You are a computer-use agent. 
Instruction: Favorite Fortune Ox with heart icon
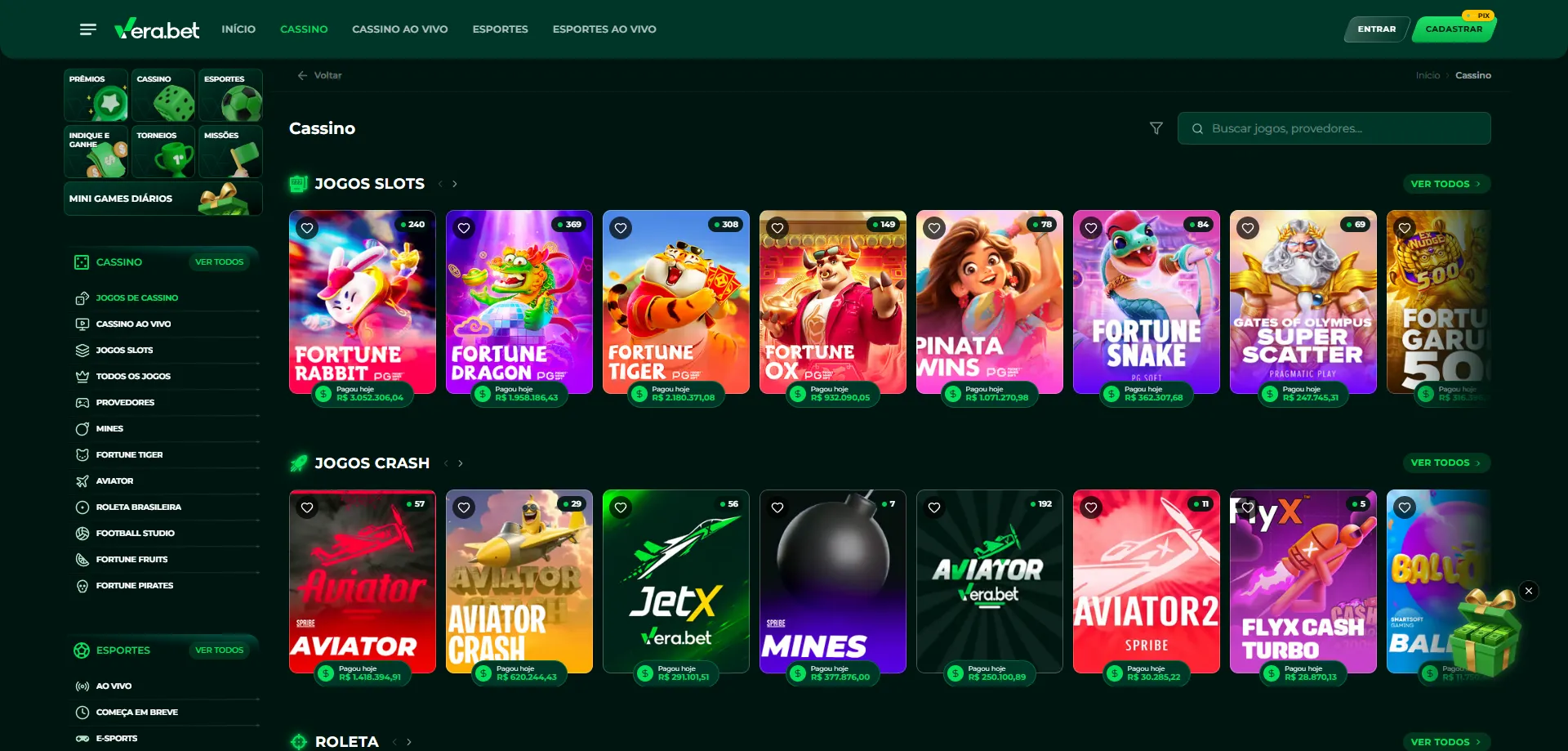coord(777,229)
